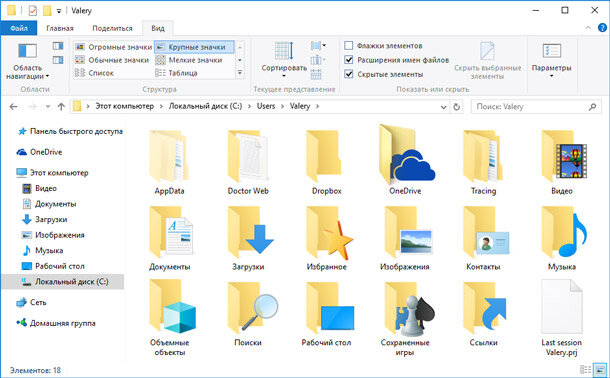Image resolution: width=610 pixels, height=378 pixels.
Task: Open the Документы folder in file list
Action: click(170, 238)
